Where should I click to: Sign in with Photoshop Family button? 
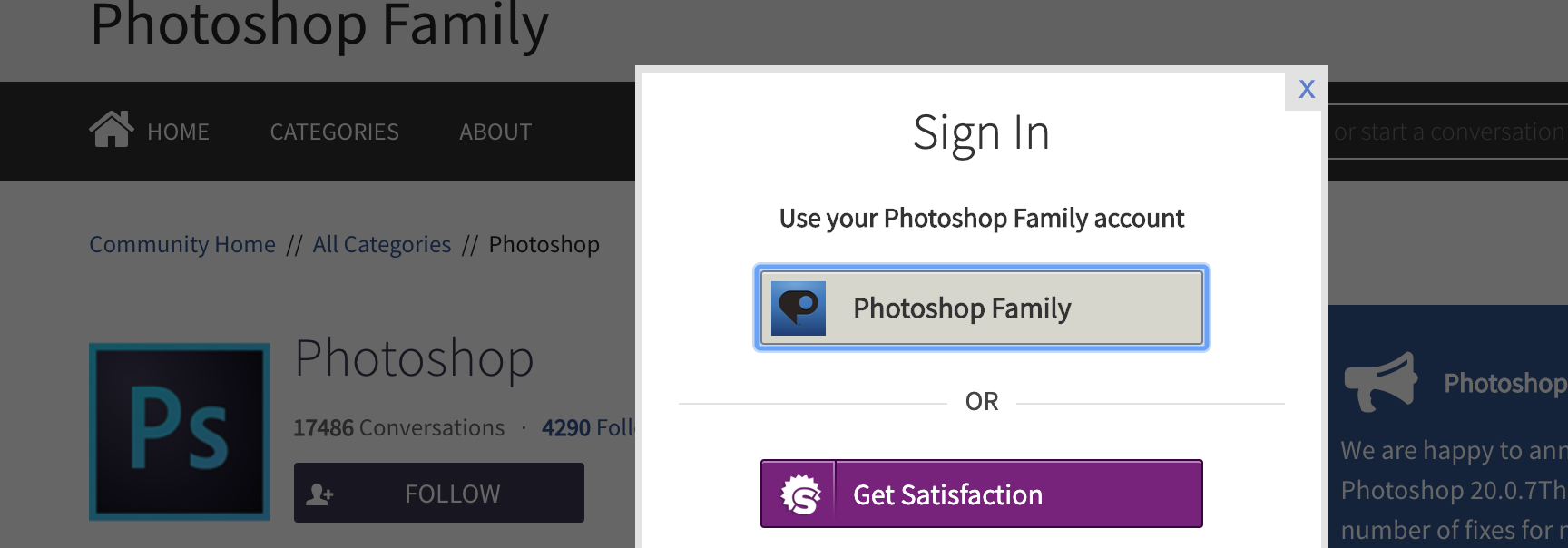982,308
